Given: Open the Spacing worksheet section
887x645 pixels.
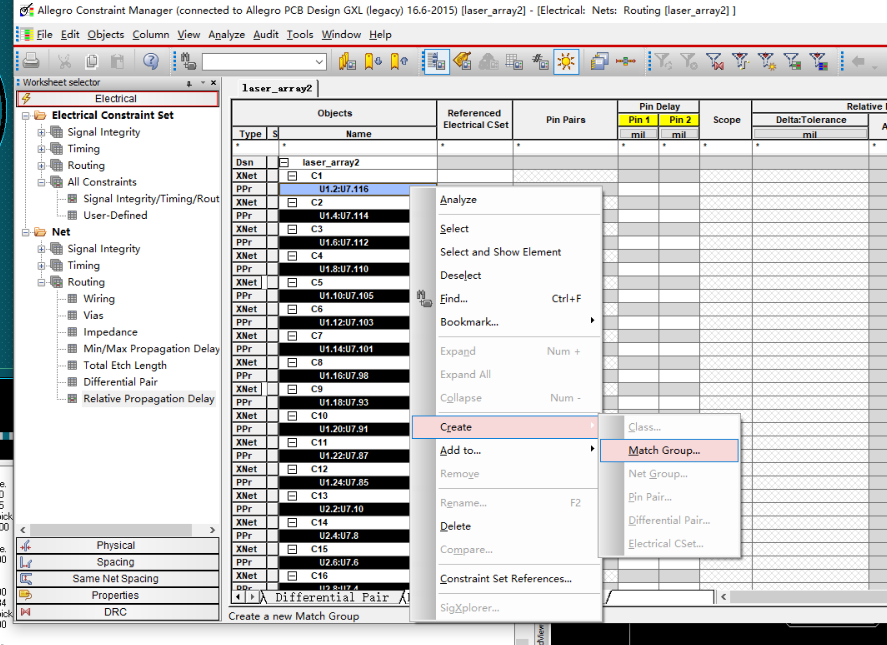Looking at the screenshot, I should click(x=118, y=562).
